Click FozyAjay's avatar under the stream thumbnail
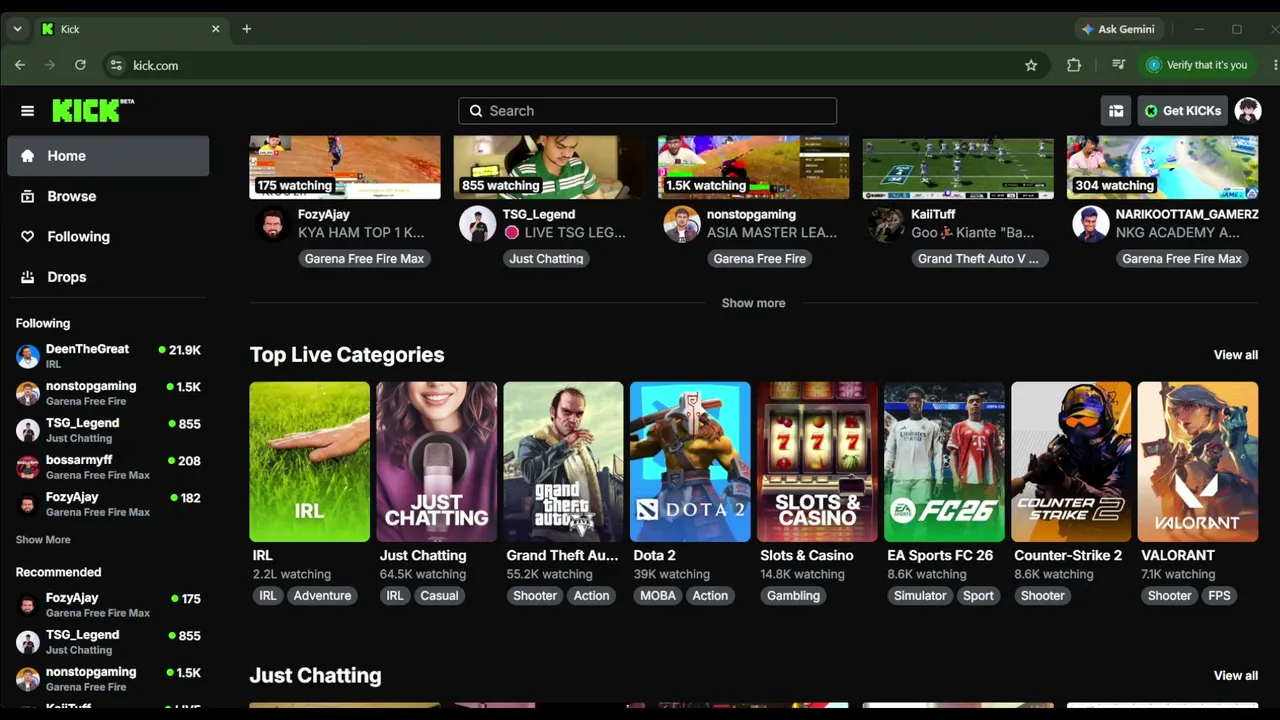The image size is (1280, 720). click(273, 224)
